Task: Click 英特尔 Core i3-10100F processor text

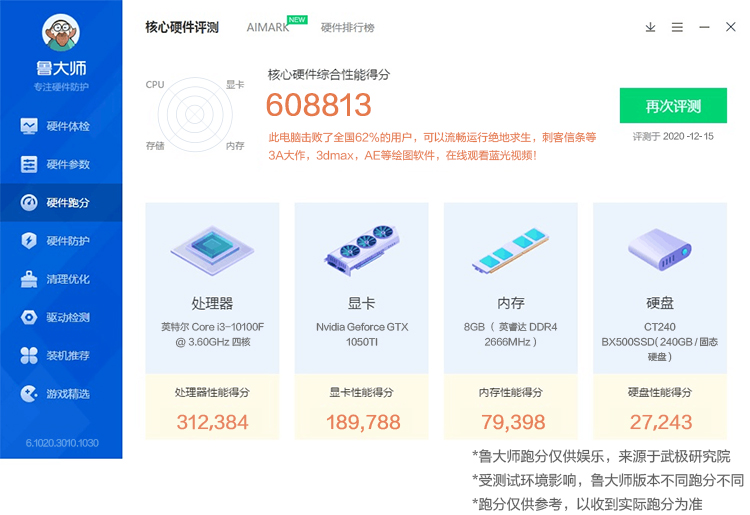Action: coord(212,334)
